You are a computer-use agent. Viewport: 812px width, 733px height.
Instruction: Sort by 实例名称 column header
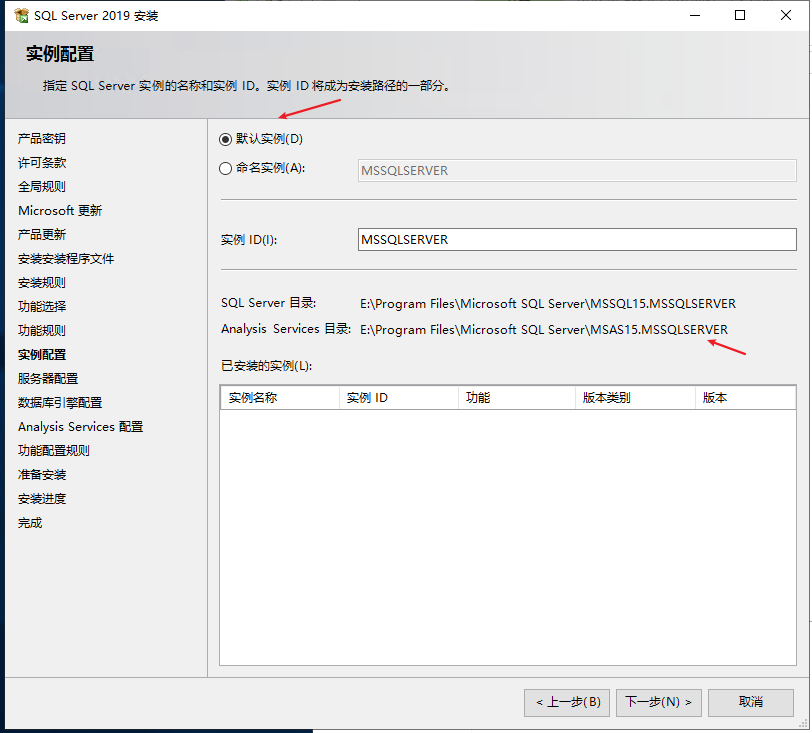tap(280, 398)
